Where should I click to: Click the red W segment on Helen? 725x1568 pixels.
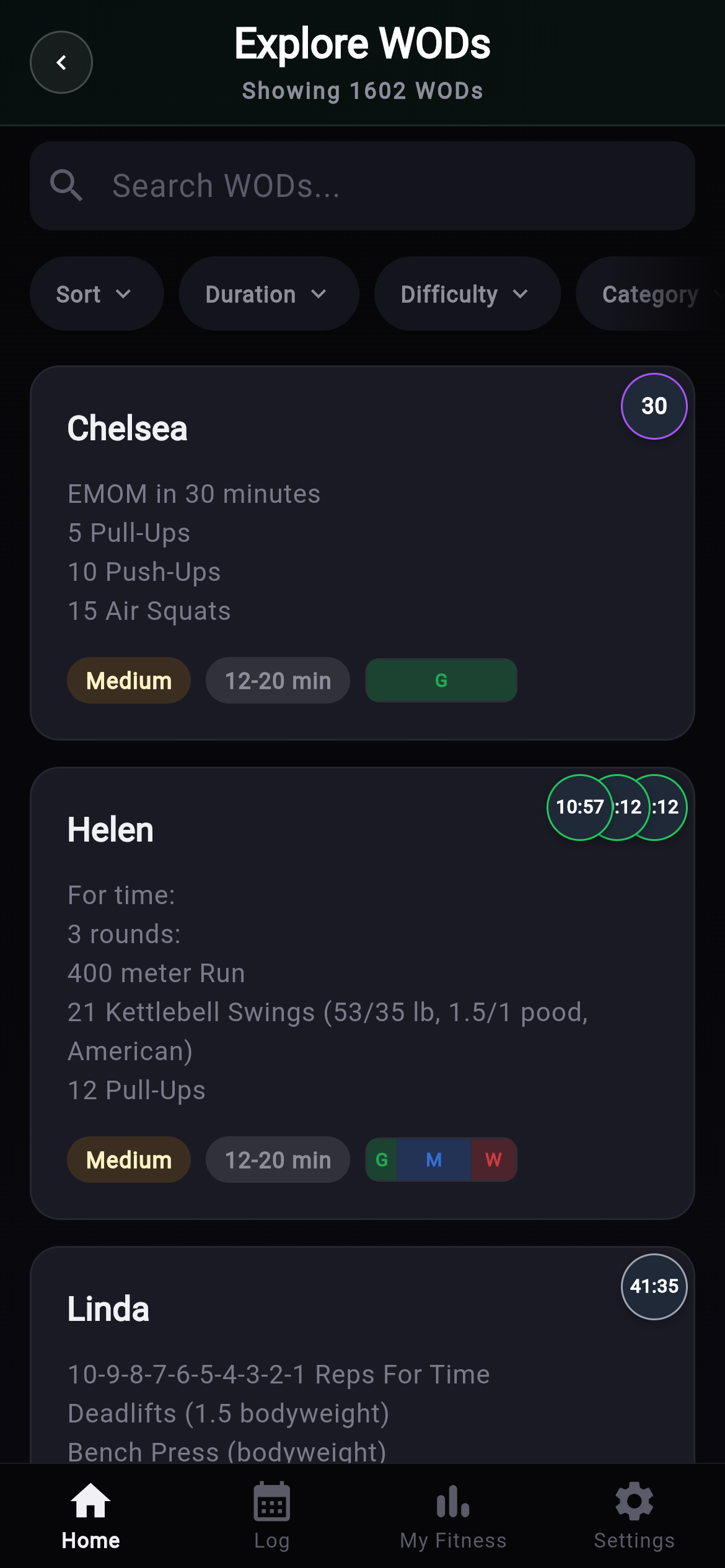493,1160
